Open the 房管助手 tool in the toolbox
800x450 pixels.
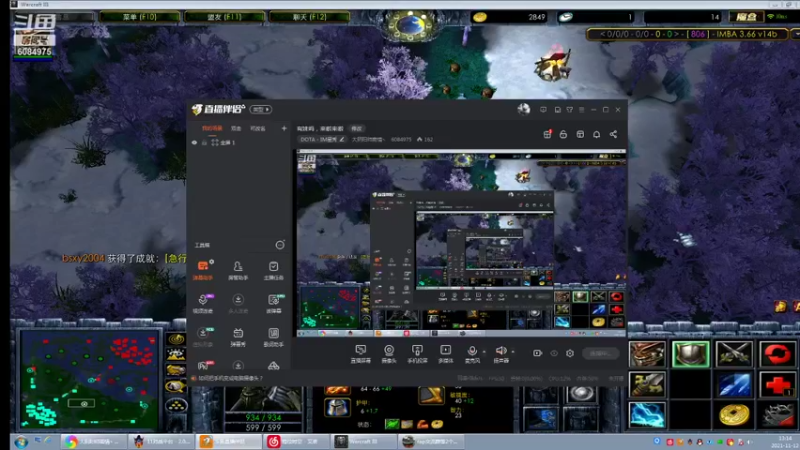[238, 270]
